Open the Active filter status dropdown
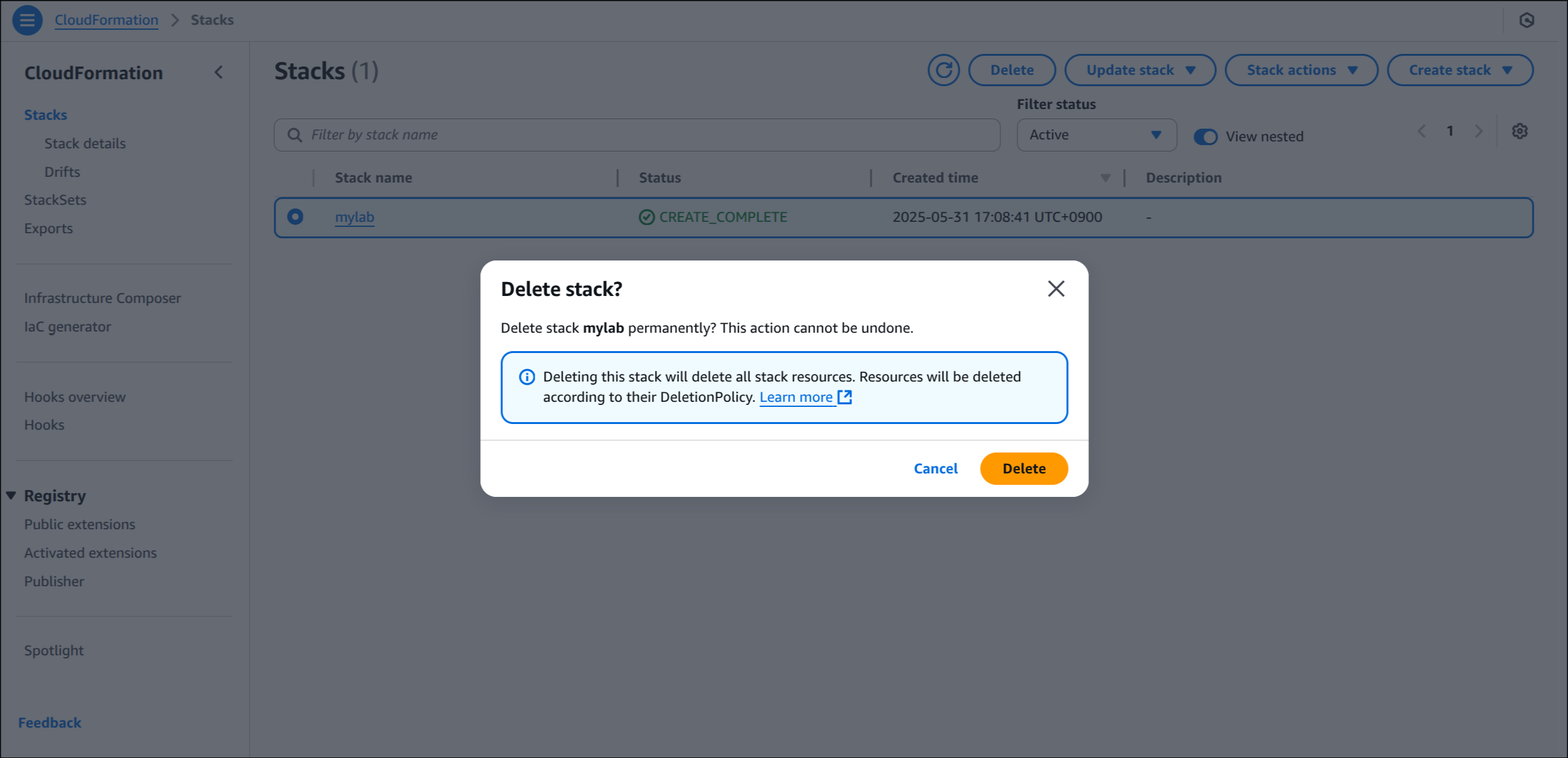Viewport: 1568px width, 758px height. [x=1097, y=135]
